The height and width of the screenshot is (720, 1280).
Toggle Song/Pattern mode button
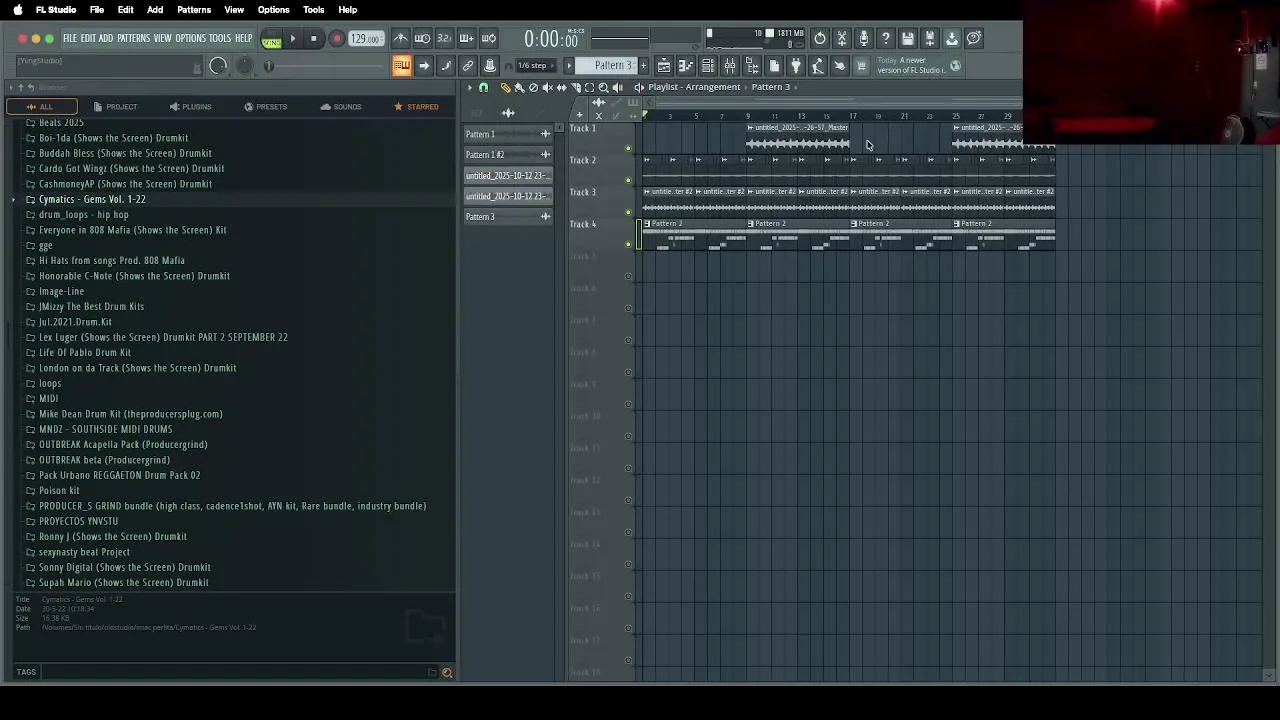pyautogui.click(x=271, y=39)
